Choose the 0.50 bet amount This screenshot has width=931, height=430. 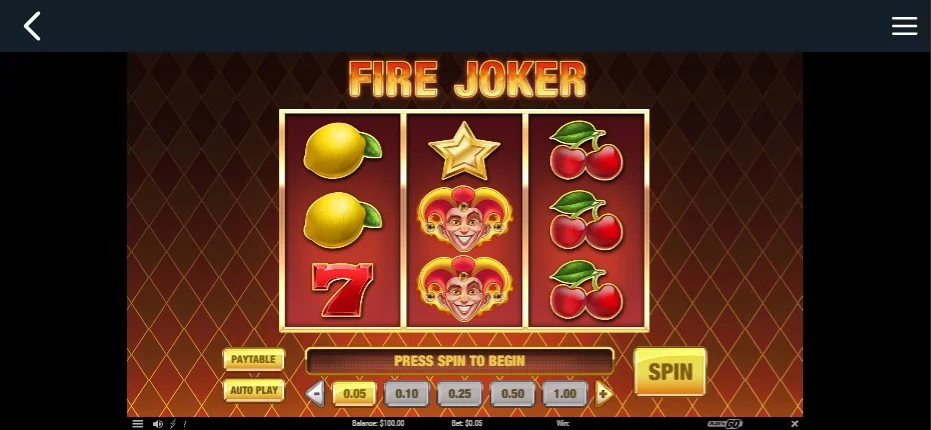pos(512,394)
